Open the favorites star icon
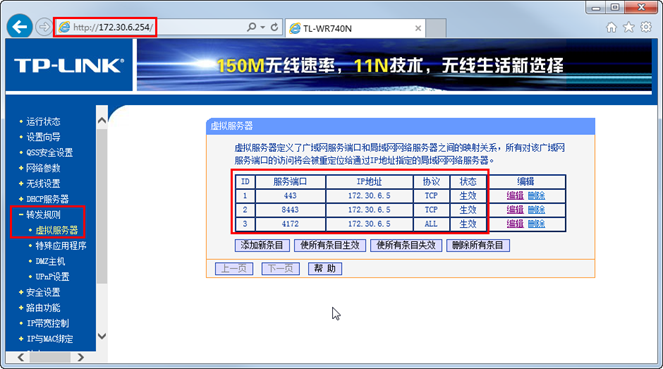Viewport: 663px width, 369px height. click(629, 27)
